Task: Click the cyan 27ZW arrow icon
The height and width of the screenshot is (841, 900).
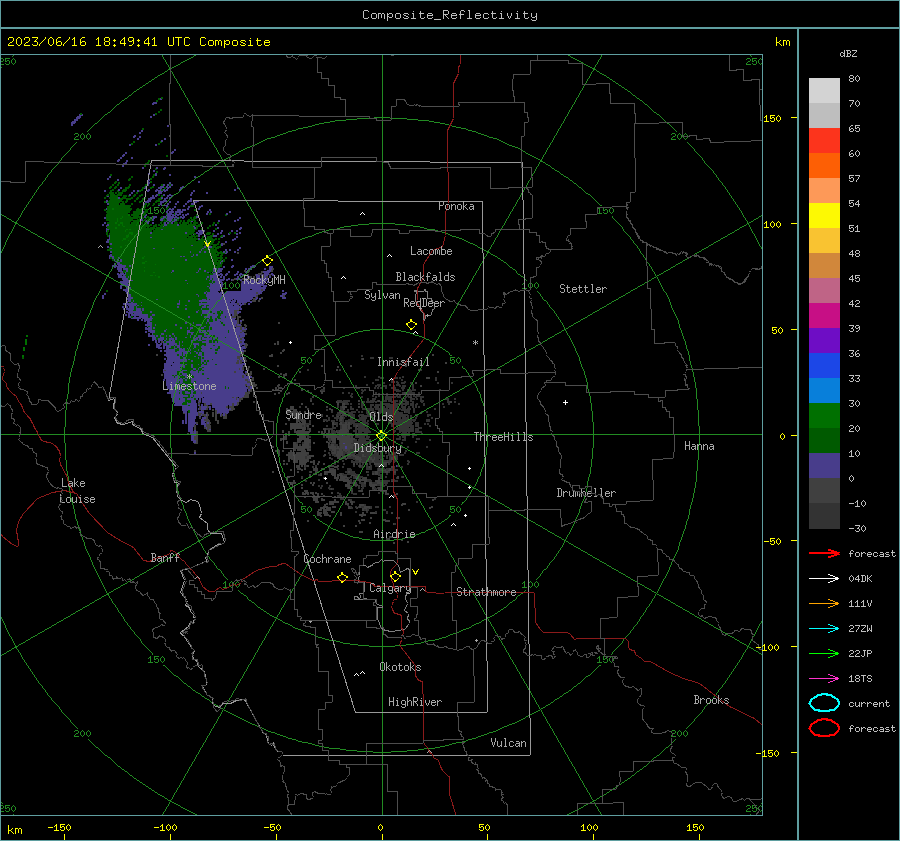Action: tap(824, 629)
